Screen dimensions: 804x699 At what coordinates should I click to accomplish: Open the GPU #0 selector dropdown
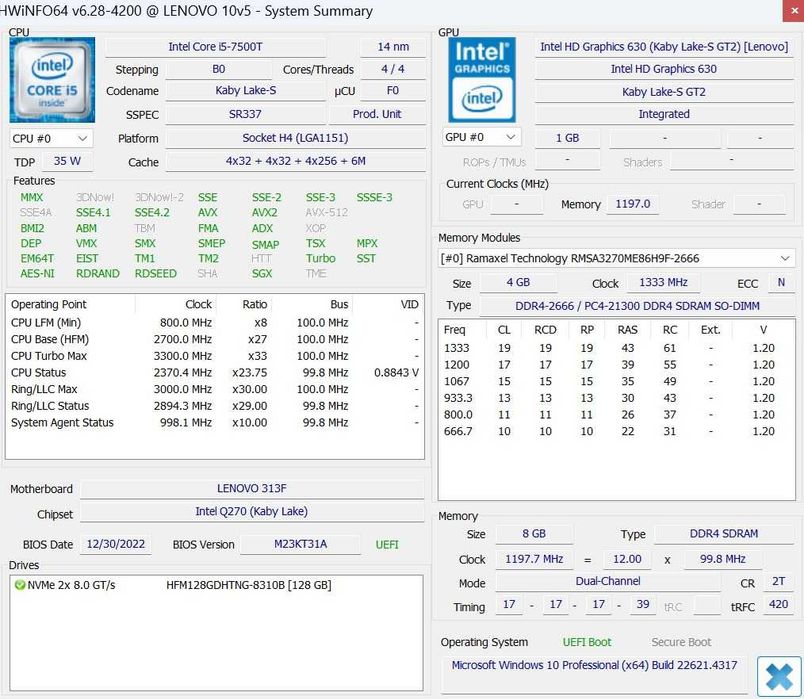point(481,137)
